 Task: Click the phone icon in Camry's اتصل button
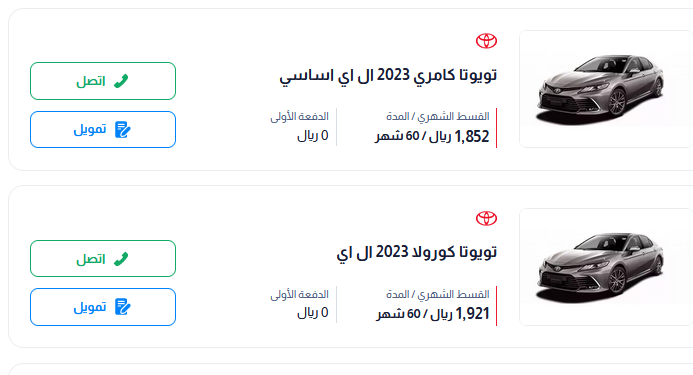click(121, 81)
